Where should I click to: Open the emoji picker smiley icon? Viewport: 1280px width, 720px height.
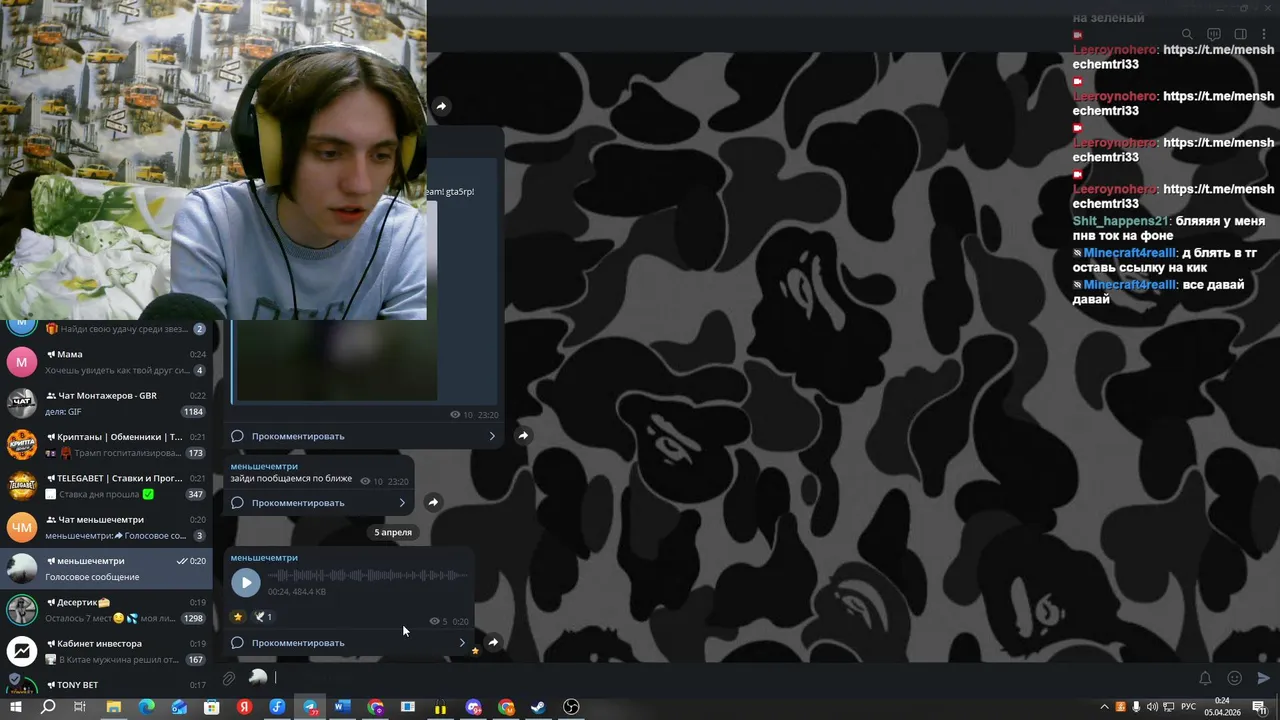(1235, 678)
